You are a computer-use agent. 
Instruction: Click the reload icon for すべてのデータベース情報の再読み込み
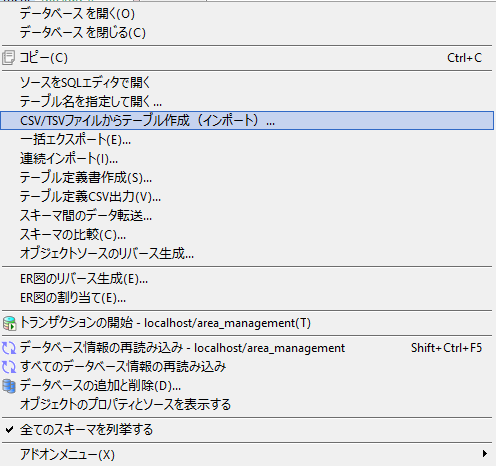9,367
